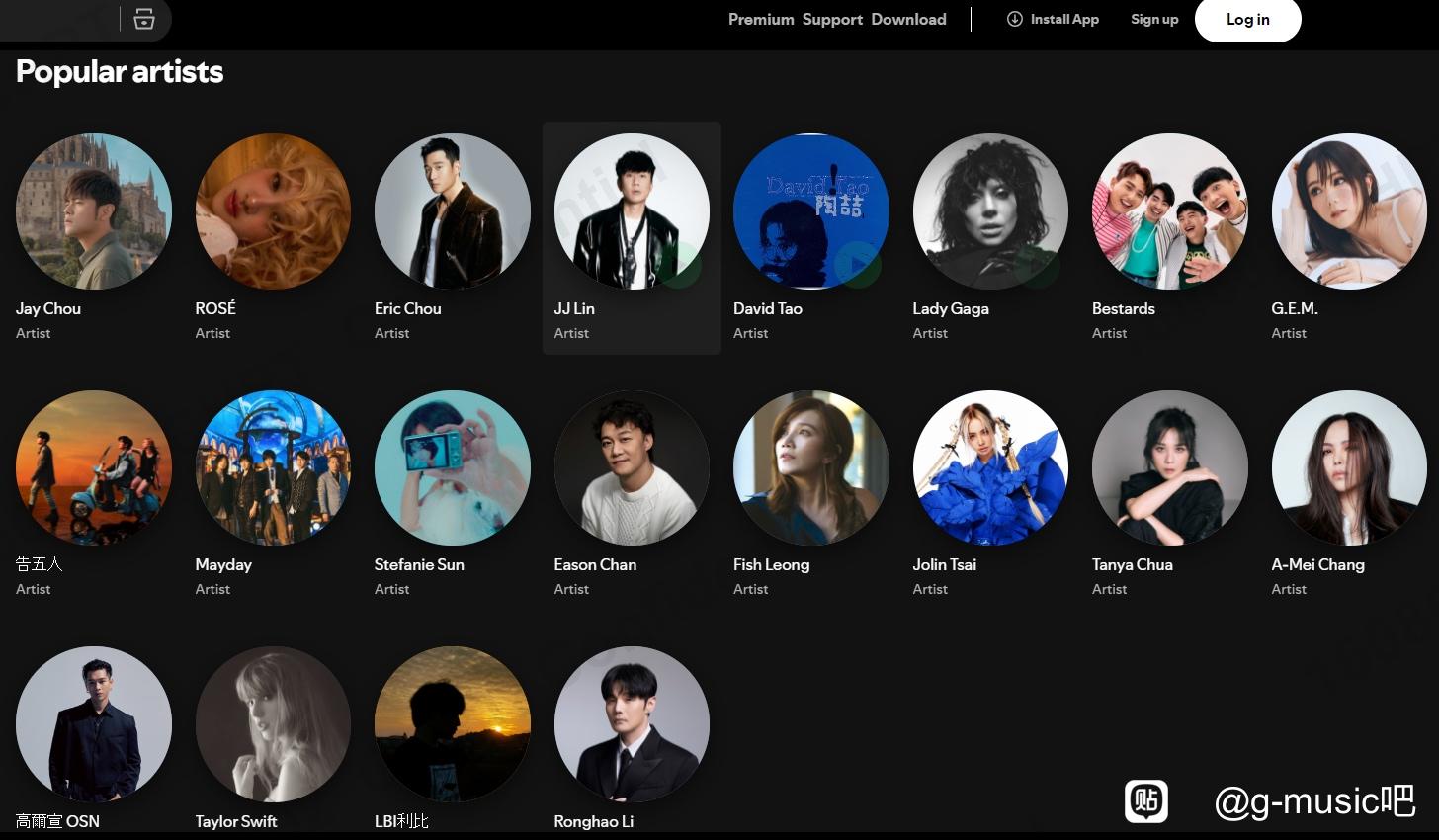Open Mayday band thumbnail
1439x840 pixels.
coord(273,467)
